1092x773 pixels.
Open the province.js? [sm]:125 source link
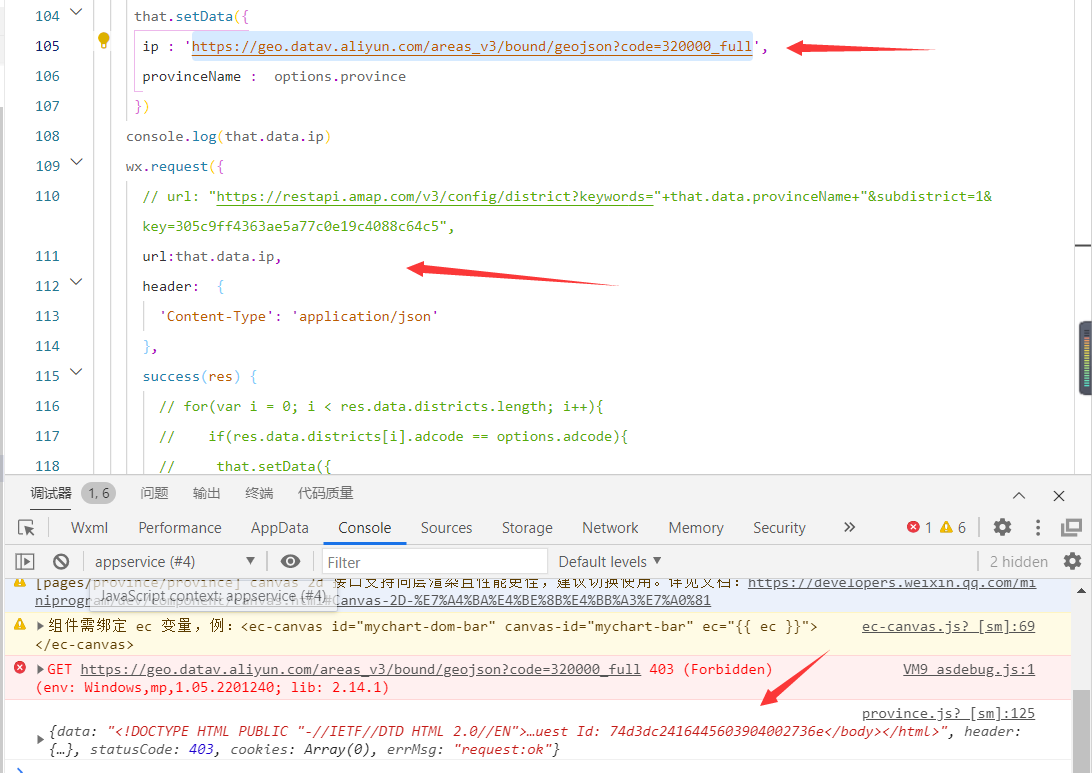point(948,713)
